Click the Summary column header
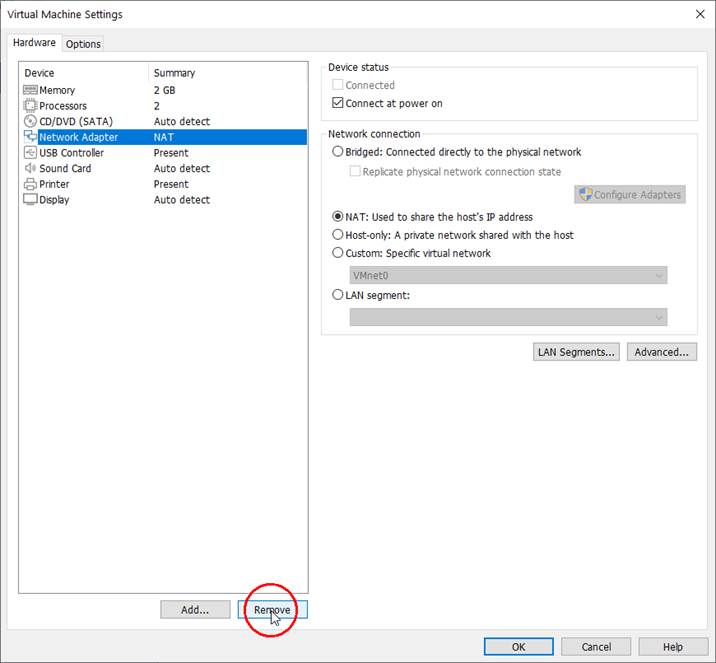716x663 pixels. point(174,73)
